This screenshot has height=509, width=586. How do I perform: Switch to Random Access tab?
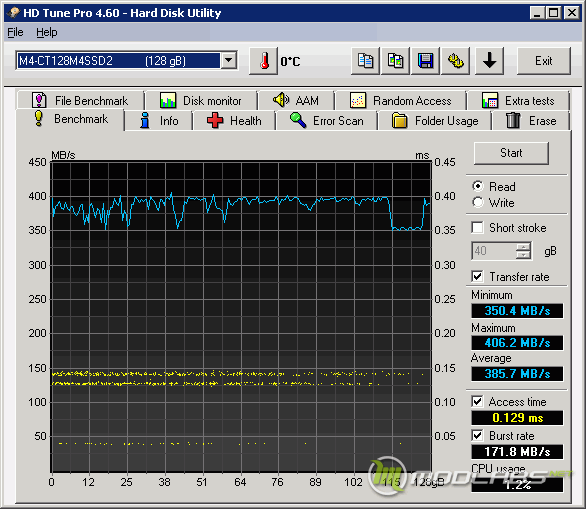point(401,100)
